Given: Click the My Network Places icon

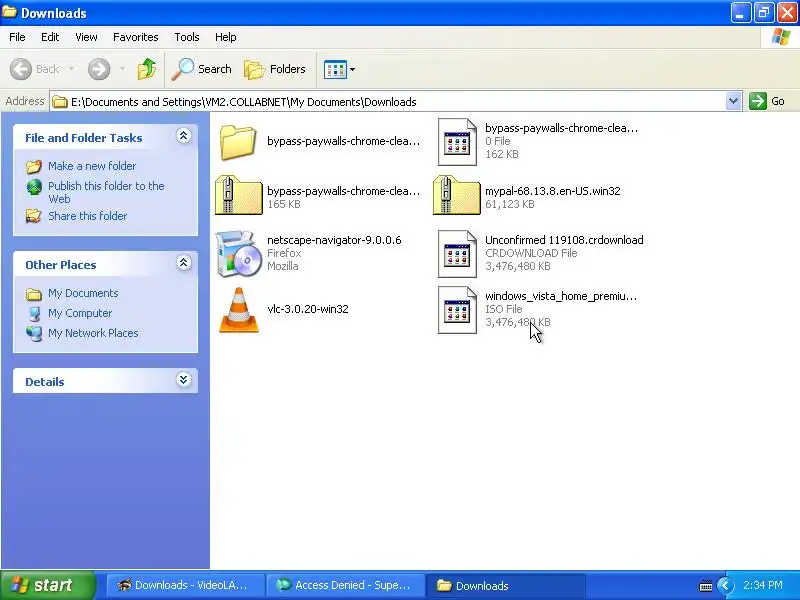Looking at the screenshot, I should point(34,333).
